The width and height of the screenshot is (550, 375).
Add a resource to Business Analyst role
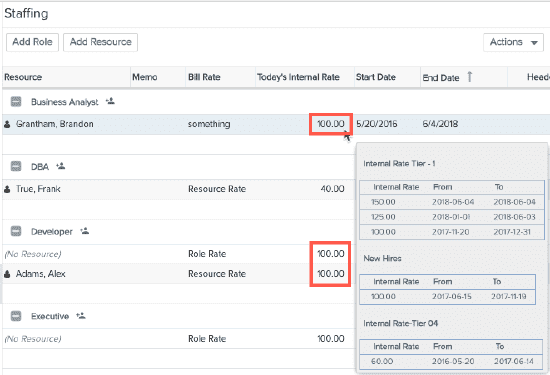pos(110,101)
